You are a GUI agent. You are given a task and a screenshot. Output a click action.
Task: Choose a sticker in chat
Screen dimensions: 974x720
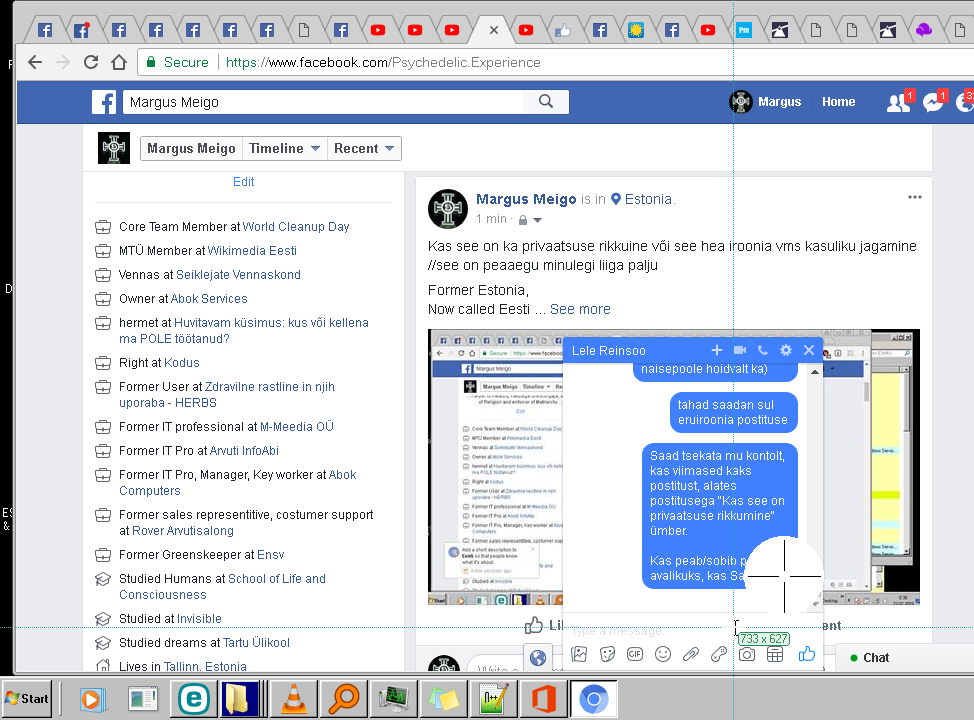(x=608, y=654)
